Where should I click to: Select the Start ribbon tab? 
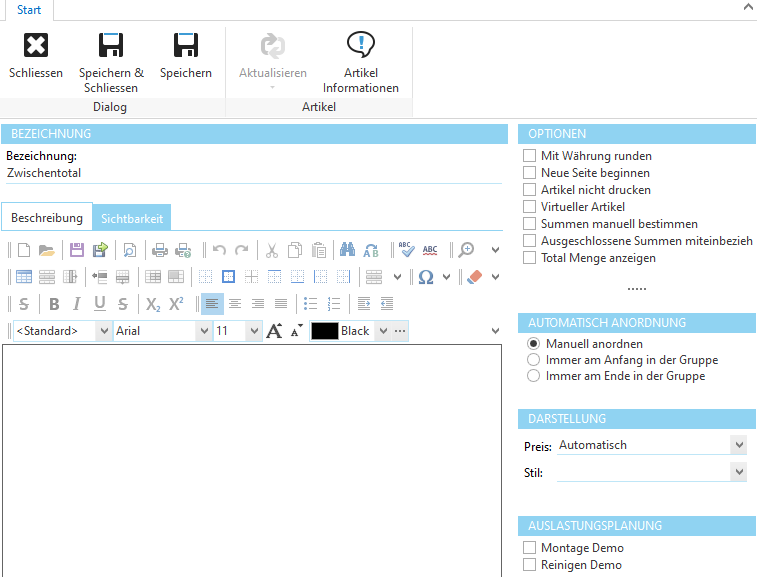28,10
